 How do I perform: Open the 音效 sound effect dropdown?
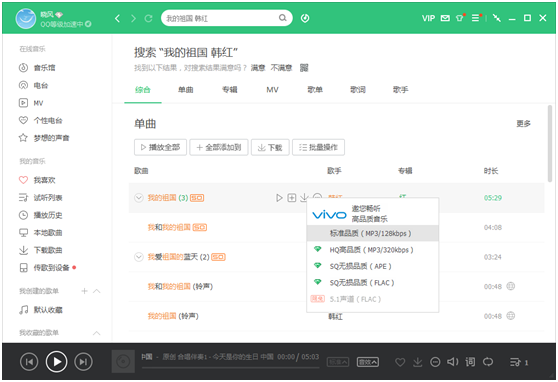click(368, 362)
